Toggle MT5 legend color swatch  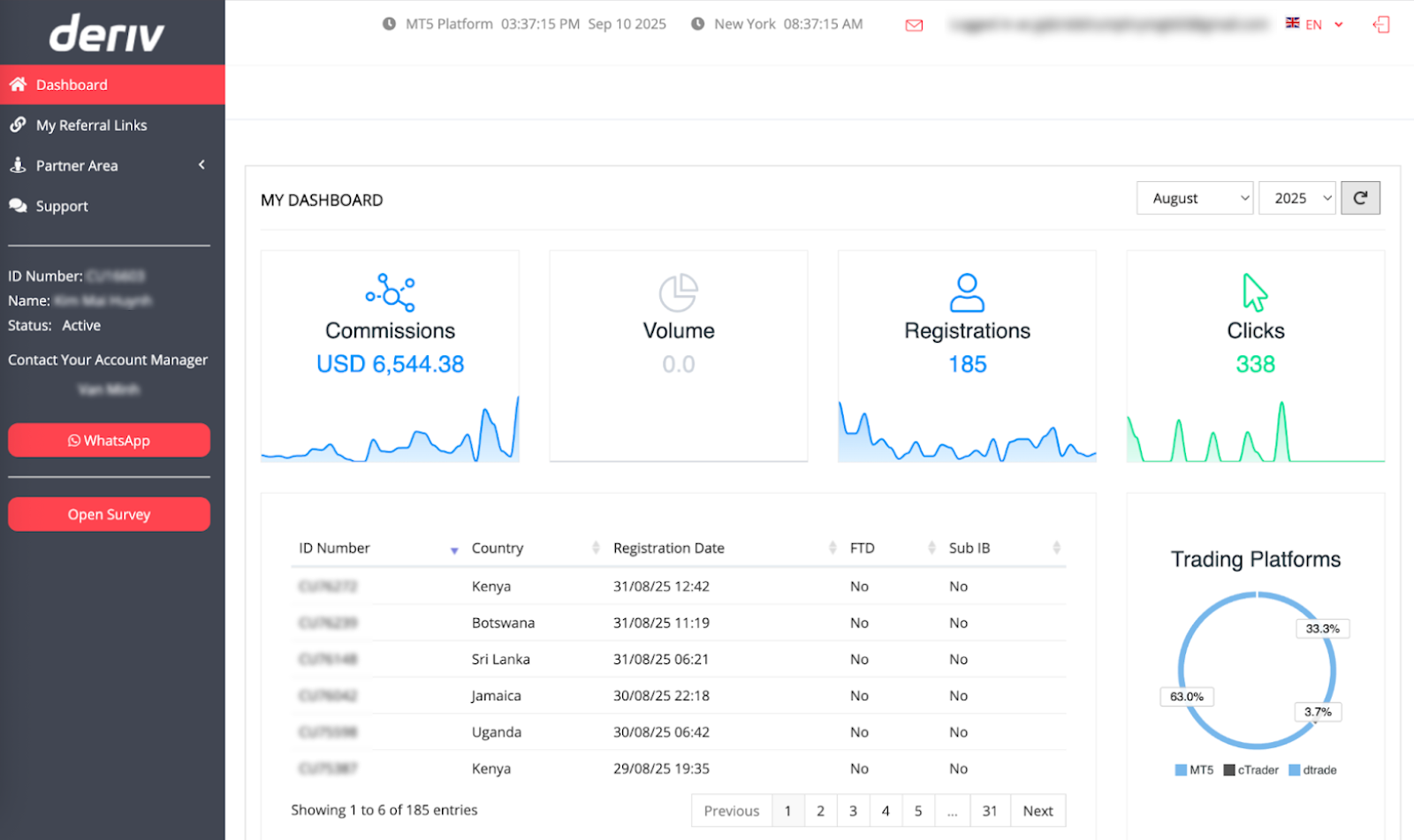pos(1181,770)
